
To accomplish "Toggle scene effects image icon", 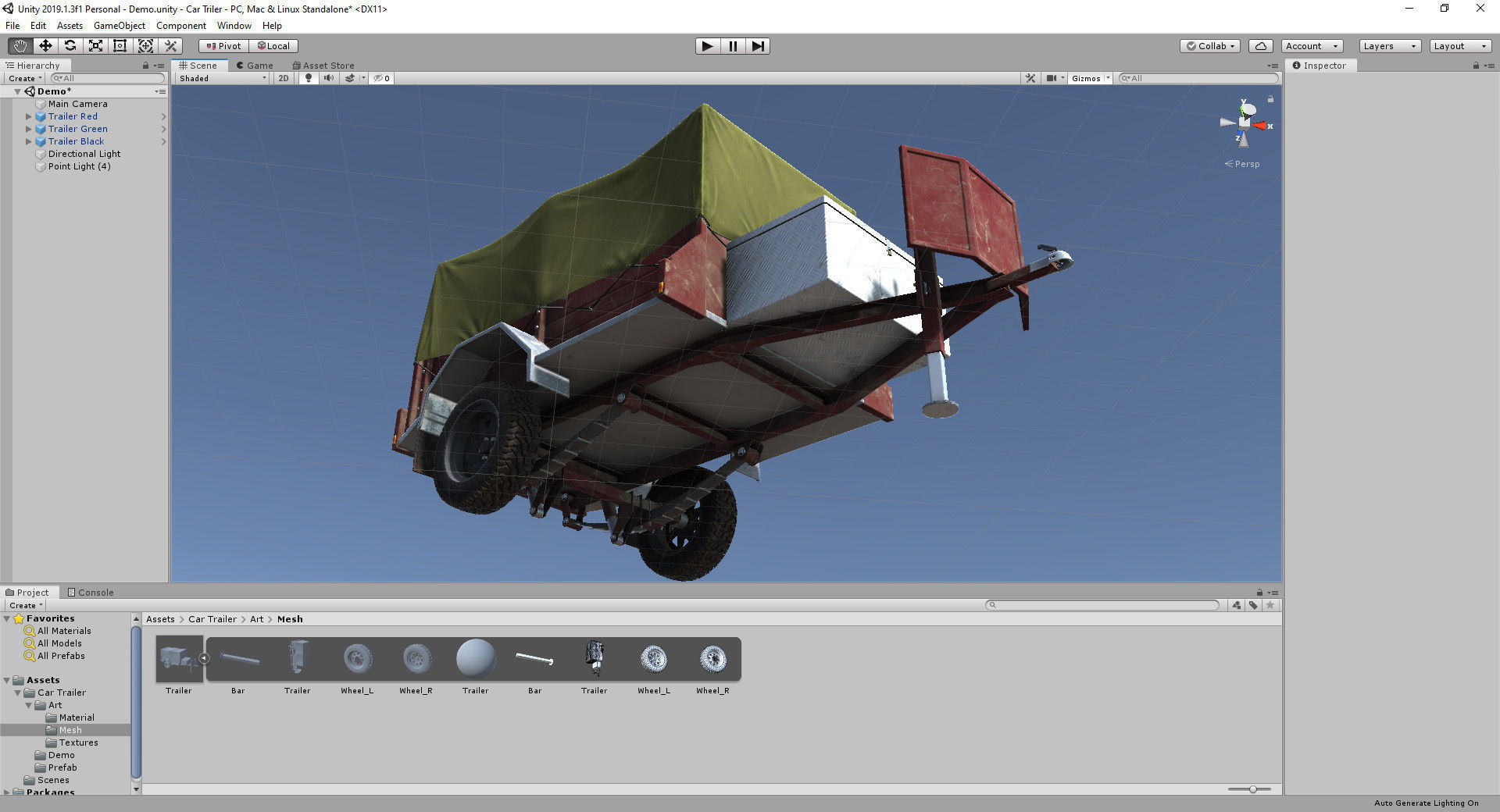I will pyautogui.click(x=350, y=78).
